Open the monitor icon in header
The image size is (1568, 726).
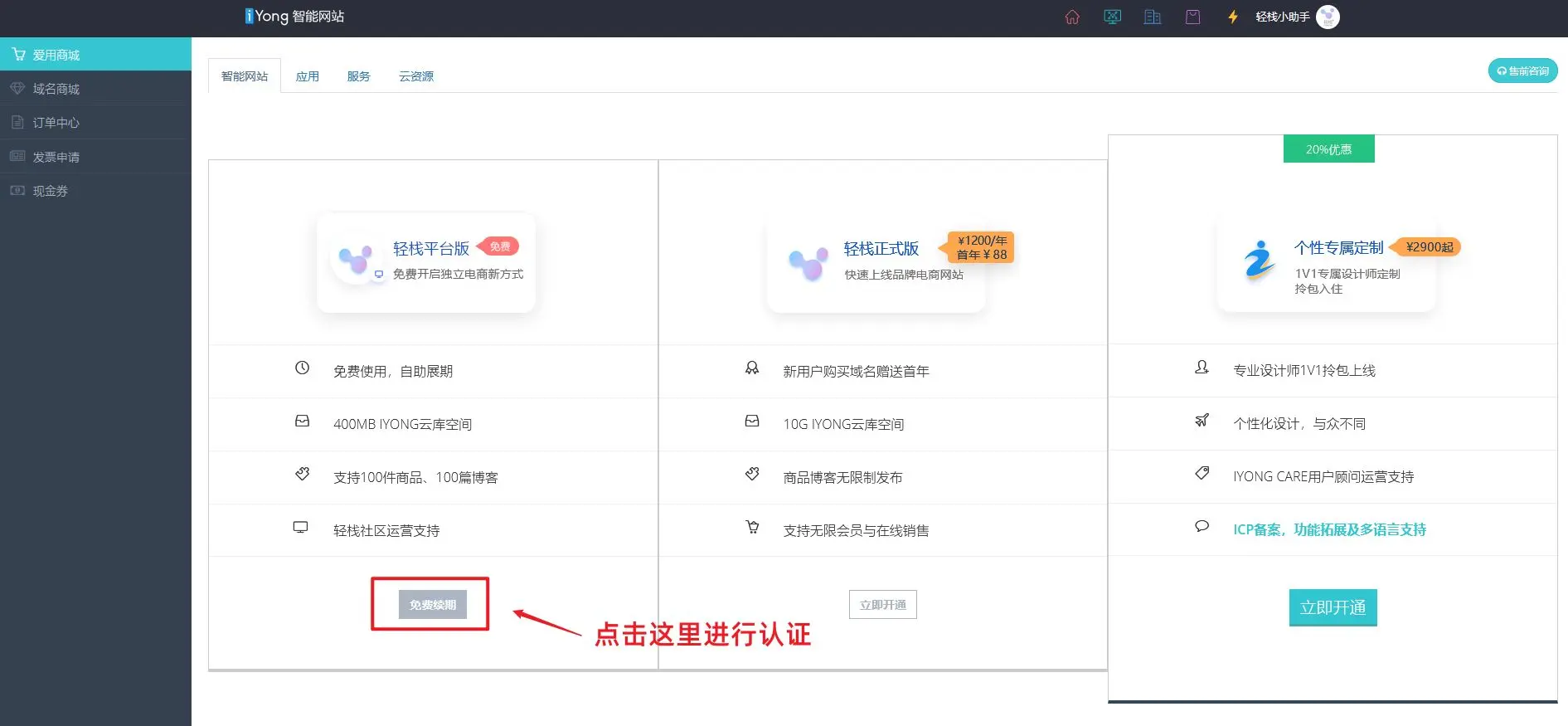1112,17
